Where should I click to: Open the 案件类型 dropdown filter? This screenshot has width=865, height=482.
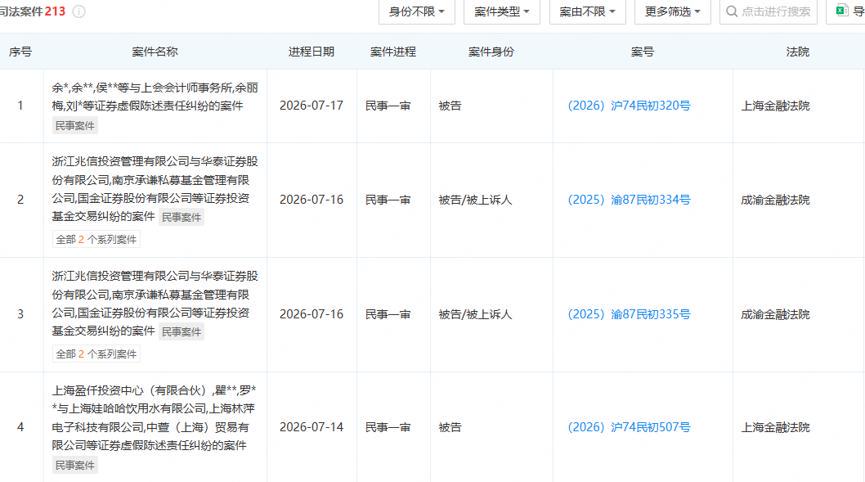pyautogui.click(x=501, y=12)
